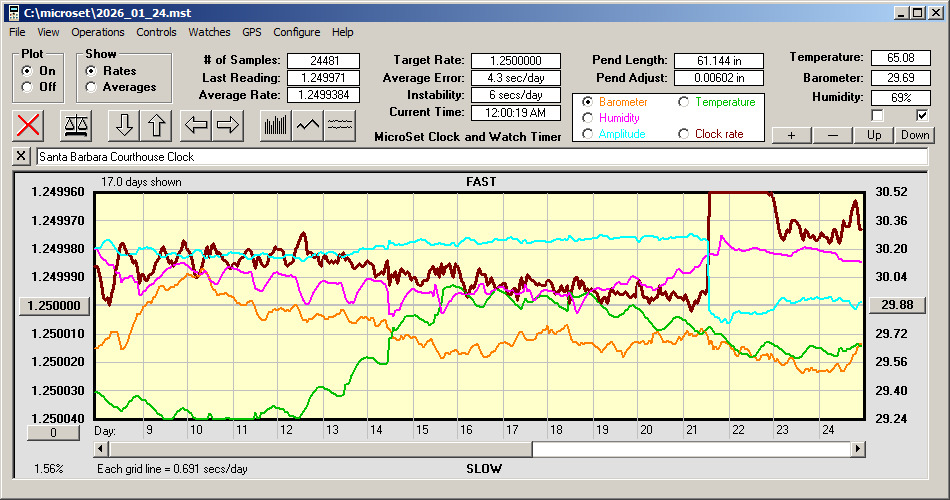Click the up arrow toolbar button
Viewport: 950px width, 500px height.
click(x=156, y=125)
